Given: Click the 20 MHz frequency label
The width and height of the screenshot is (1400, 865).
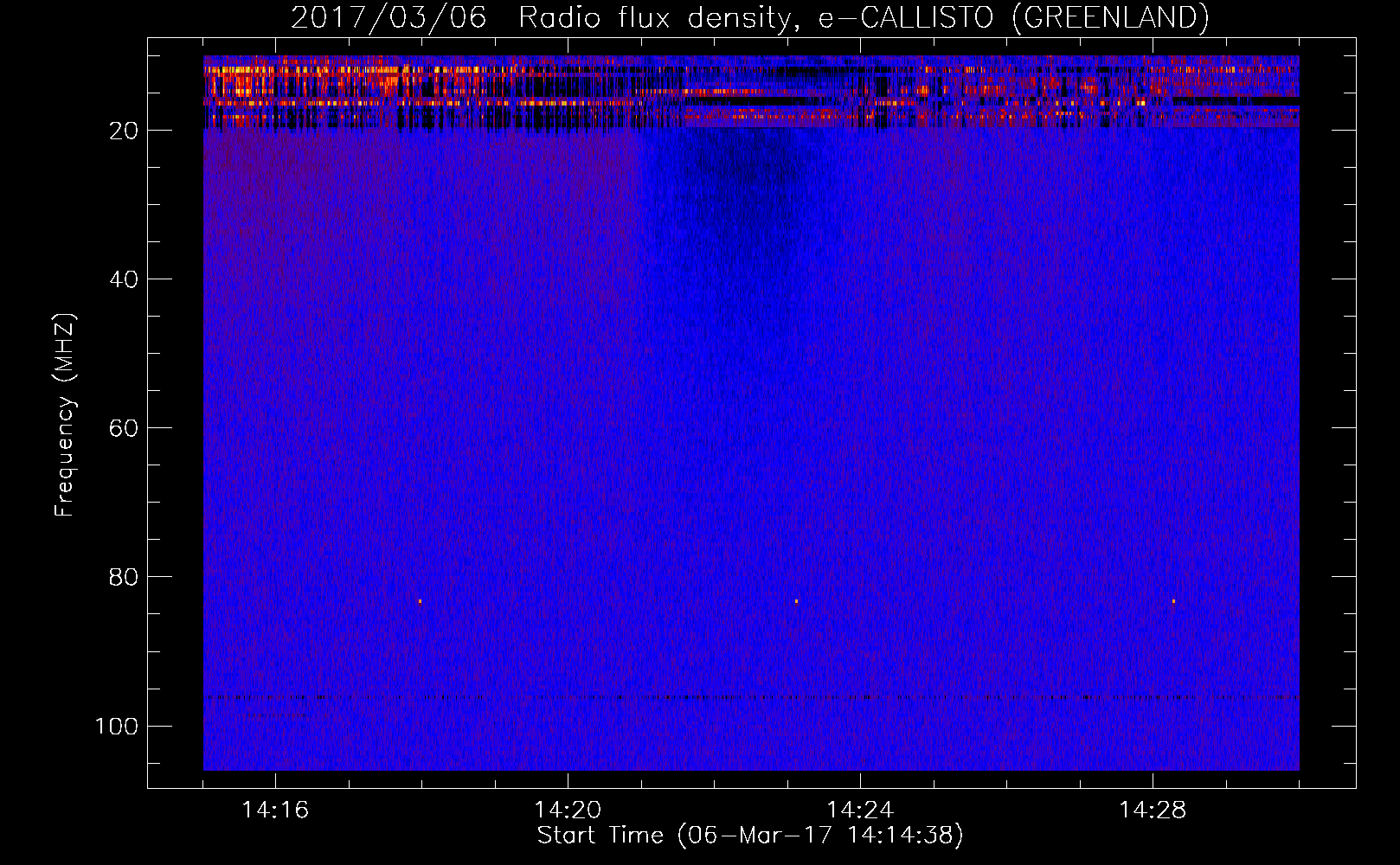Looking at the screenshot, I should tap(124, 131).
